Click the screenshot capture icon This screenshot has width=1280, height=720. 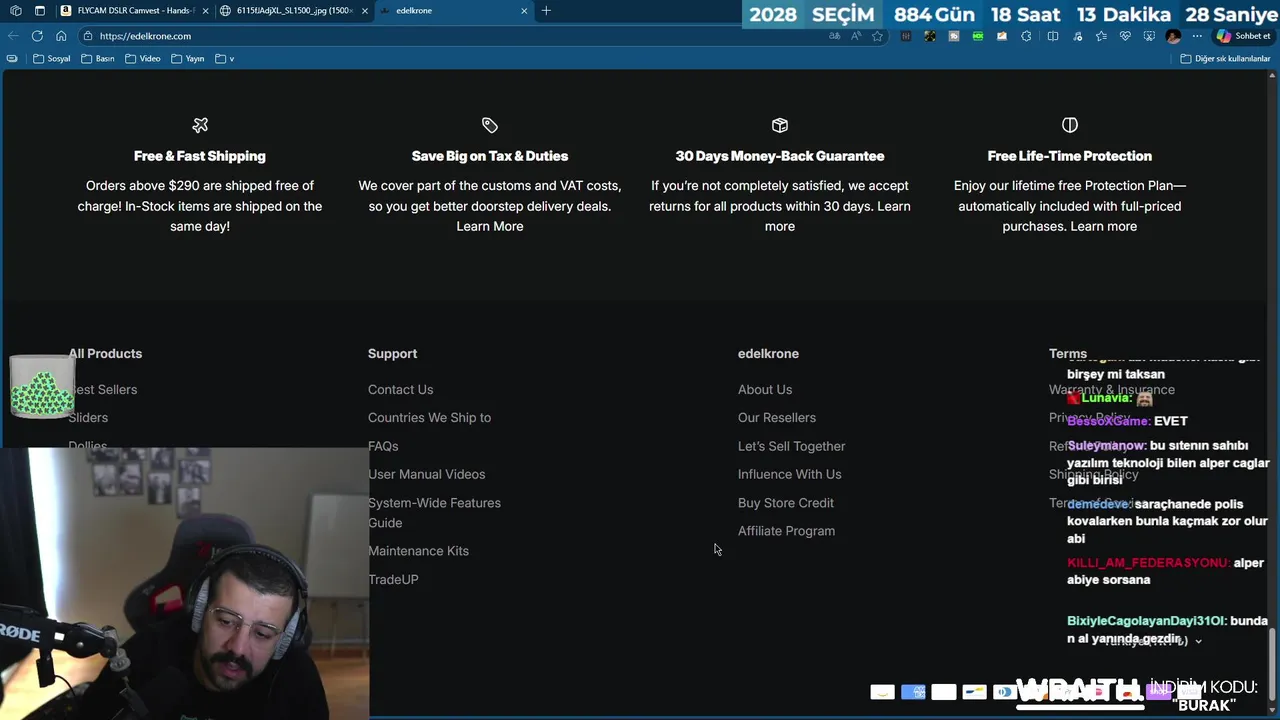tap(1149, 36)
